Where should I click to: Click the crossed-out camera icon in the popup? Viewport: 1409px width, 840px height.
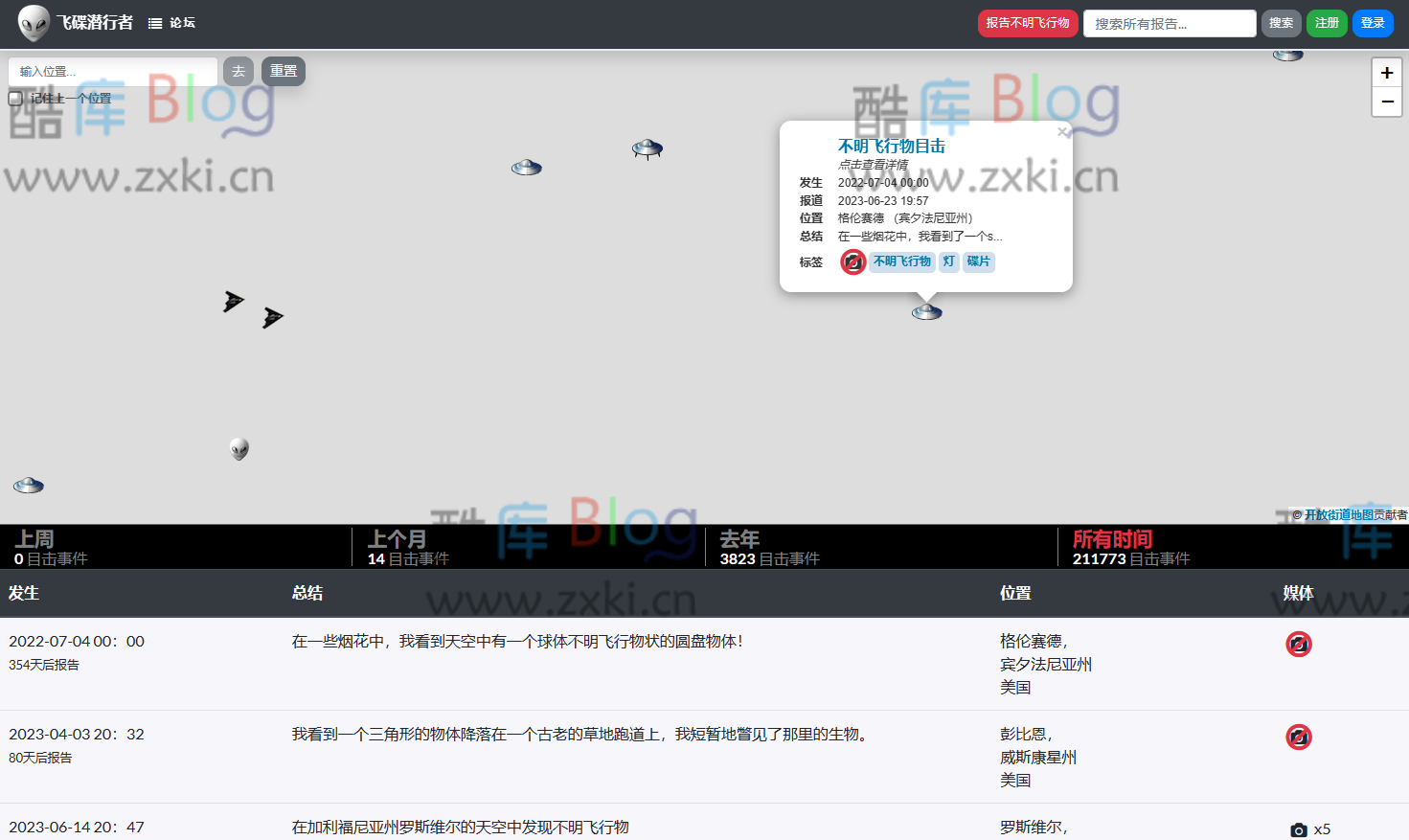(852, 261)
